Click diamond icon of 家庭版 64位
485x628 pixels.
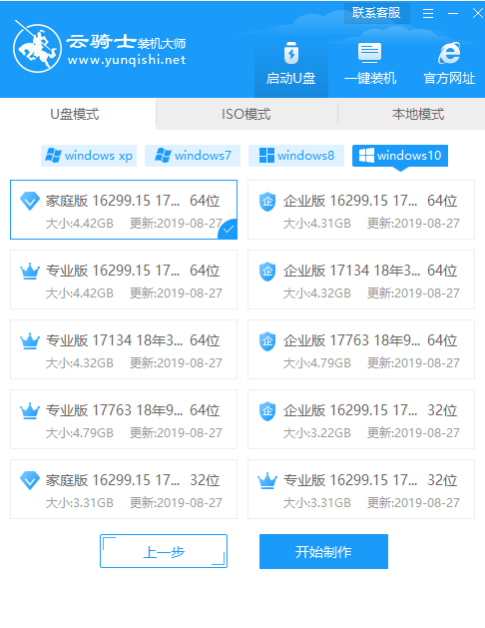click(30, 201)
